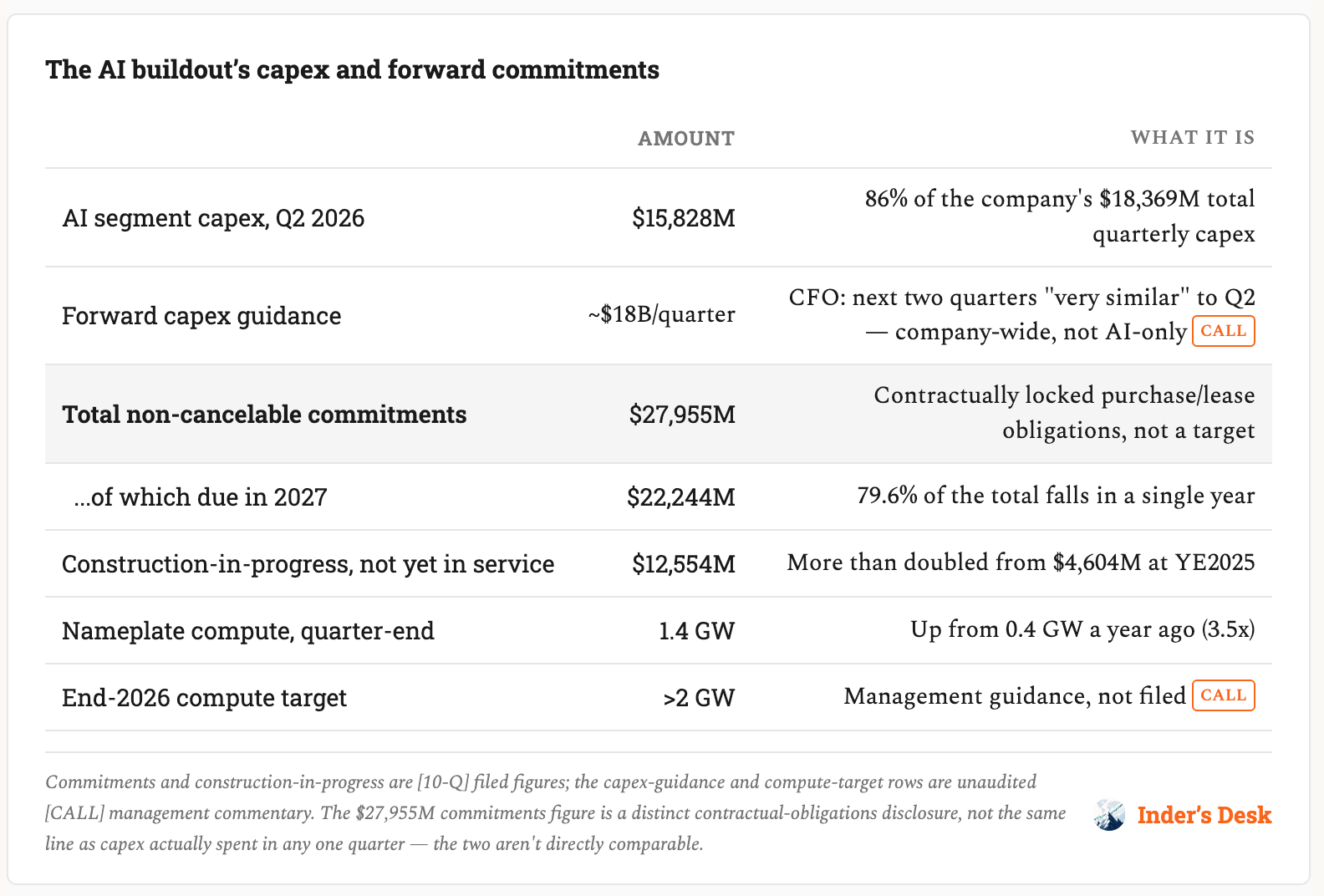The height and width of the screenshot is (896, 1324).
Task: Click the $27,955M commitments amount
Action: coord(682,415)
